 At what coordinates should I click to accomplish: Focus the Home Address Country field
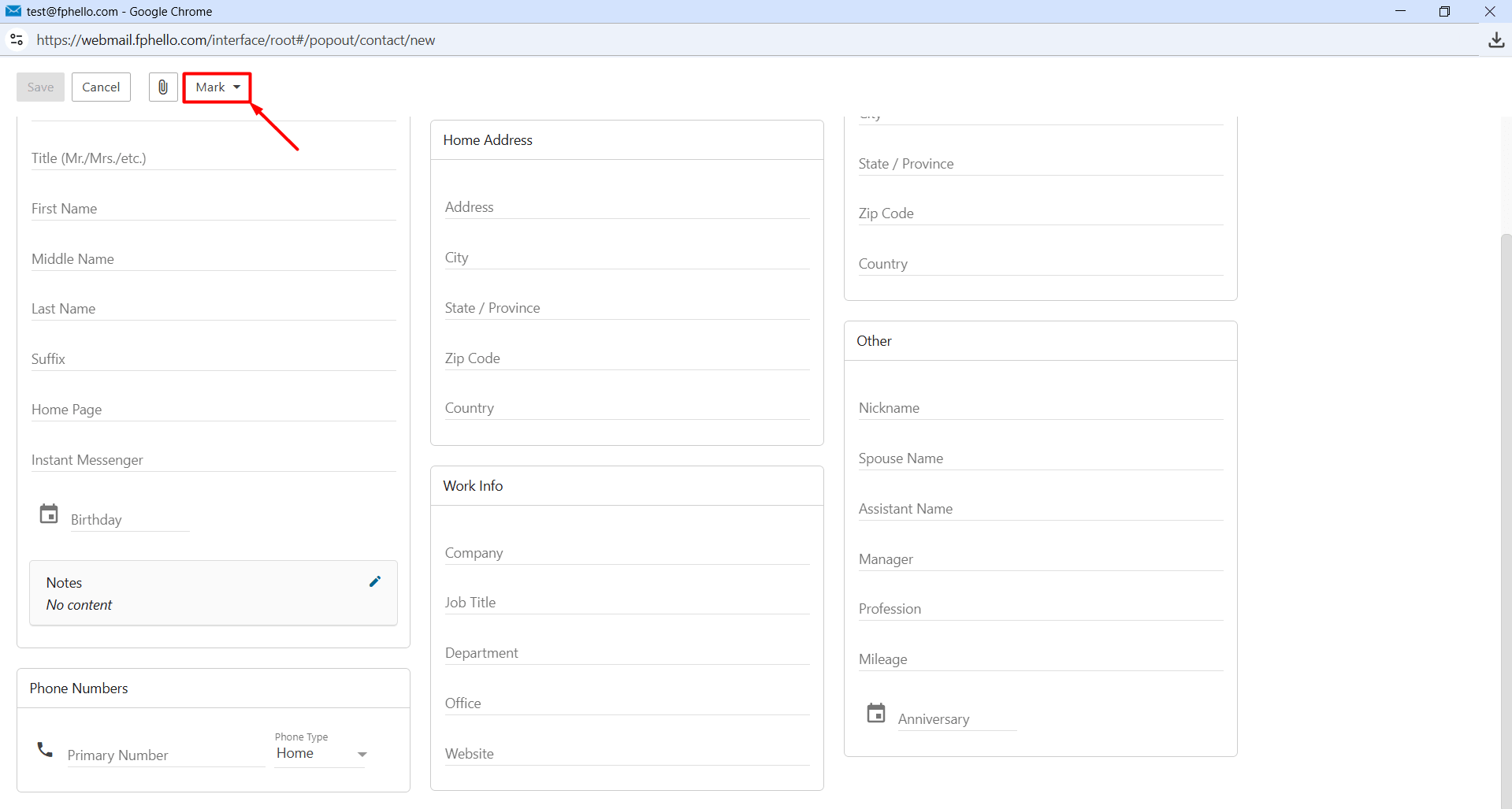pos(627,408)
